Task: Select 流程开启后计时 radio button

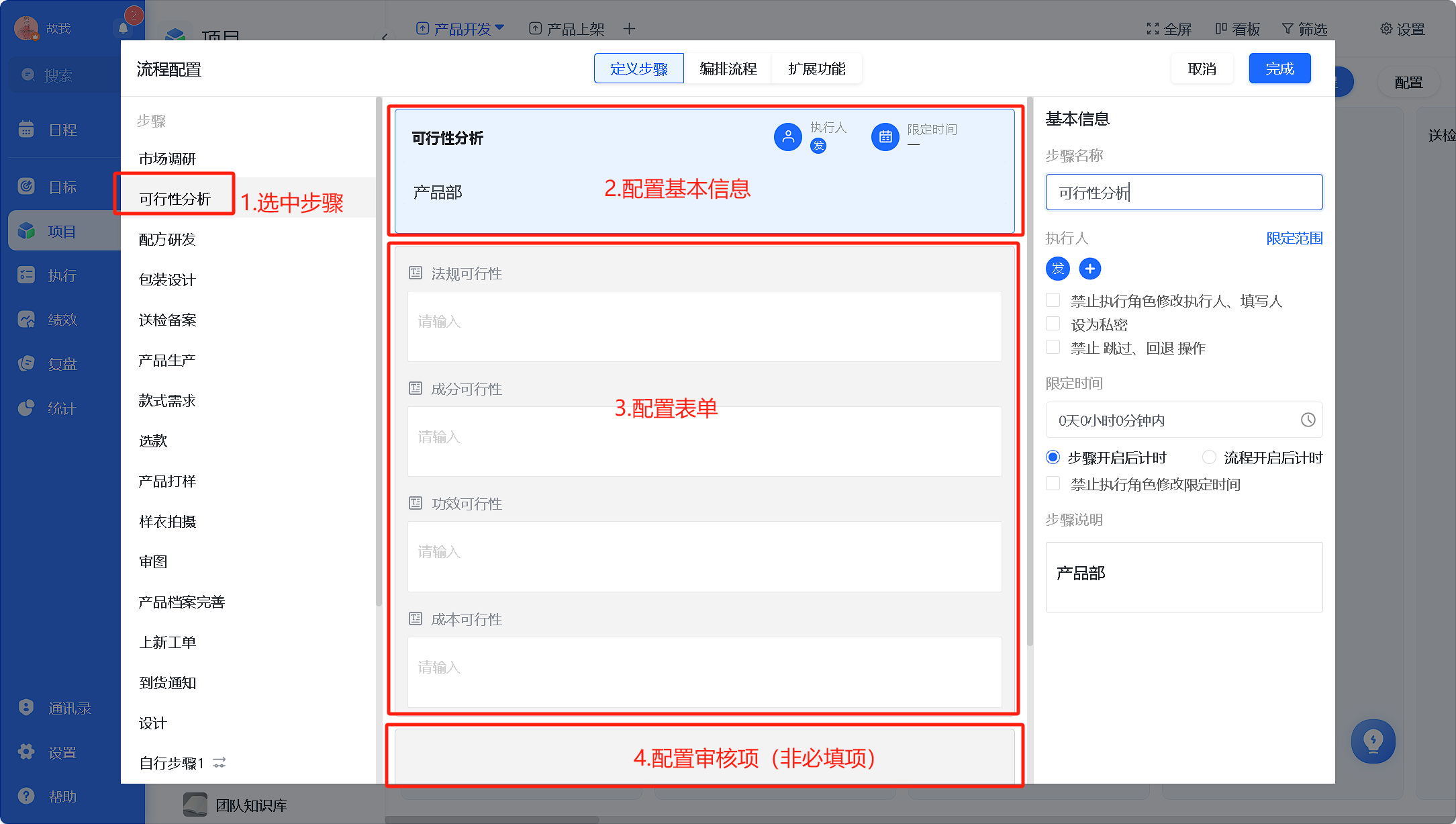Action: pos(1209,457)
